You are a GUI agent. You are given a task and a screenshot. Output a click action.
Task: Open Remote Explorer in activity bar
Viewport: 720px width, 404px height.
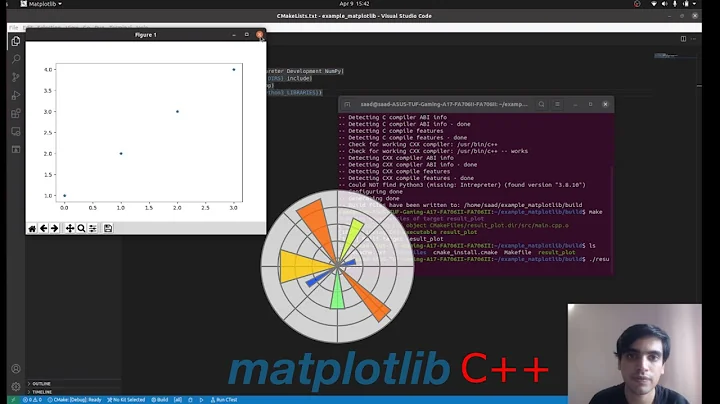tap(16, 131)
